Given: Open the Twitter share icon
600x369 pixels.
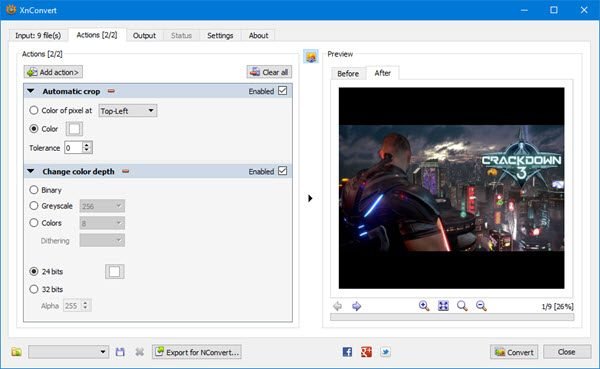Looking at the screenshot, I should point(385,352).
